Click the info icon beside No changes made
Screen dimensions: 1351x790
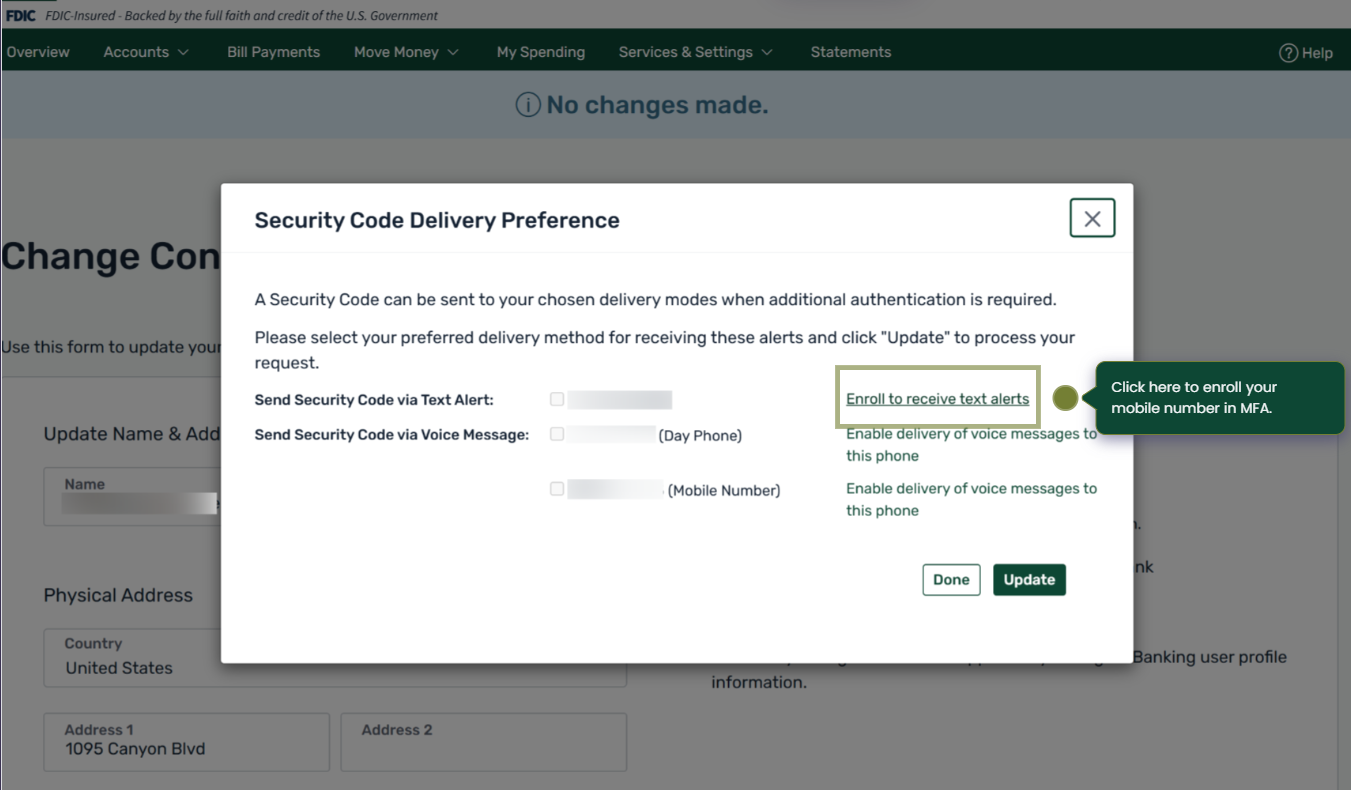[528, 105]
